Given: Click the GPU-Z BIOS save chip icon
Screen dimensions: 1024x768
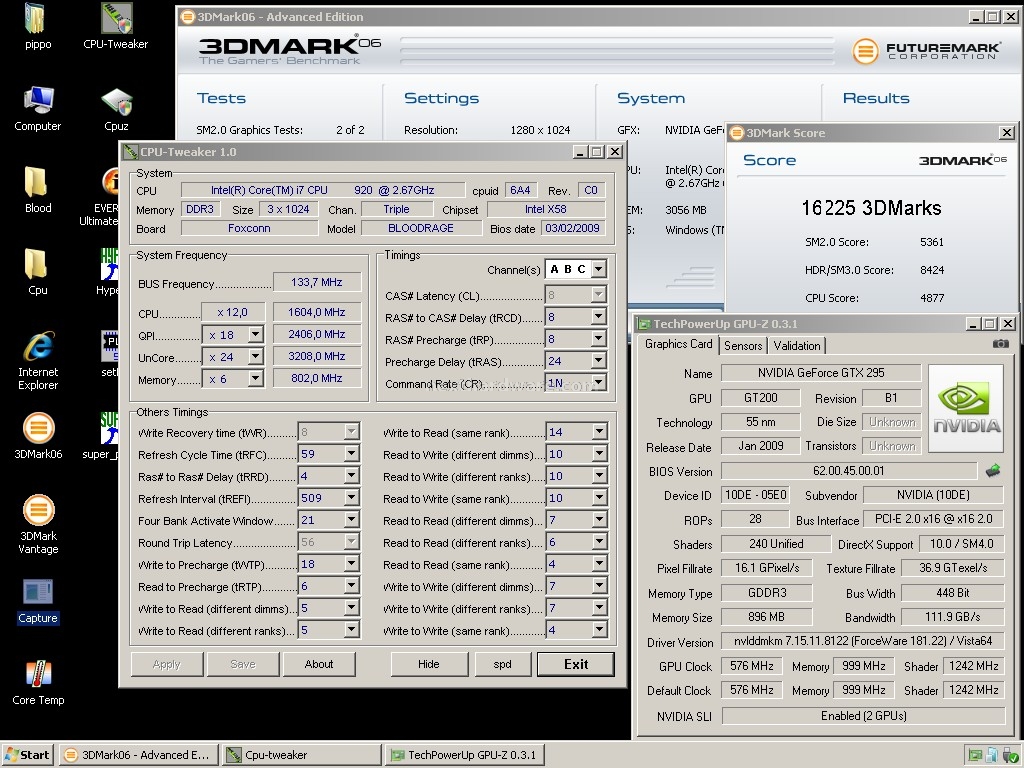Looking at the screenshot, I should [993, 470].
